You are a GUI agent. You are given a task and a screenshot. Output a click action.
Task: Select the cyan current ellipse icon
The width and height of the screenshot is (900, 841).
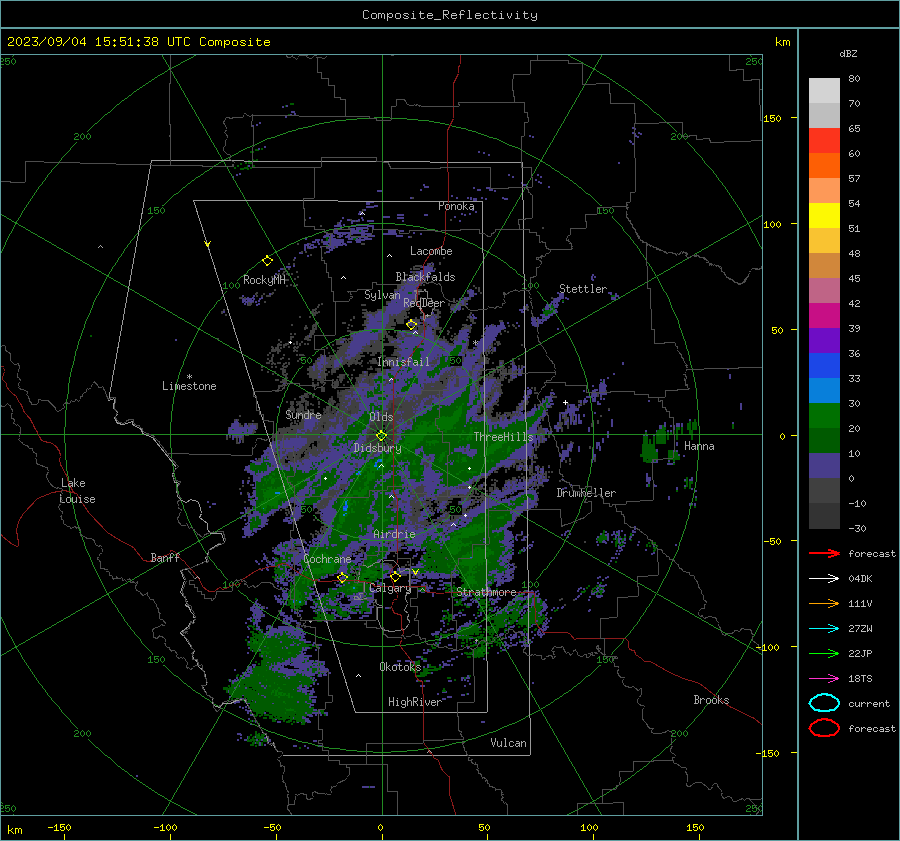(x=824, y=703)
